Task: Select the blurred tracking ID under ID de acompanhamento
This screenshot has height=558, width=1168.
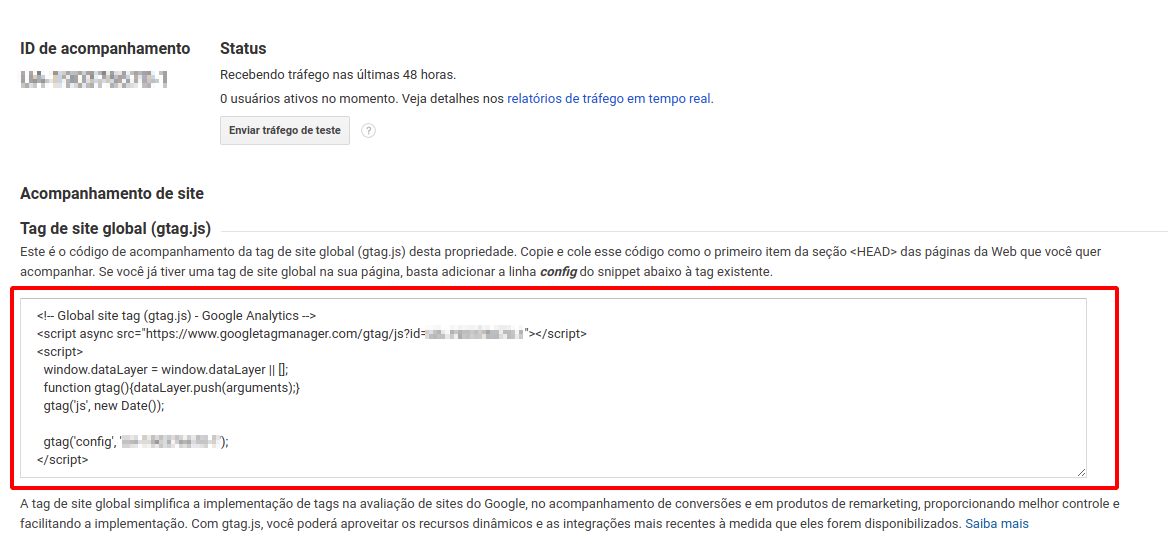Action: (94, 78)
